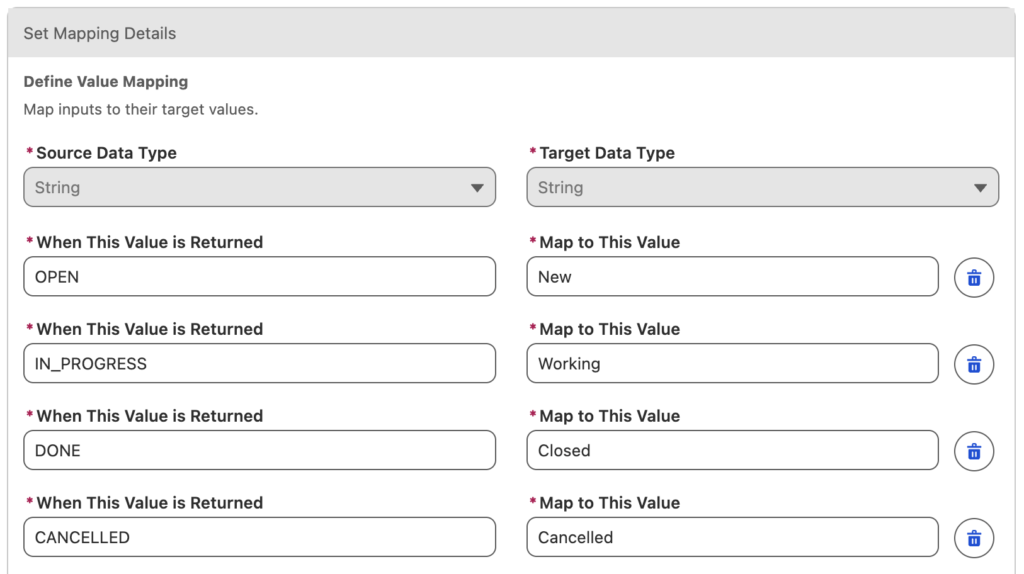Click the Define Value Mapping heading

coord(106,82)
